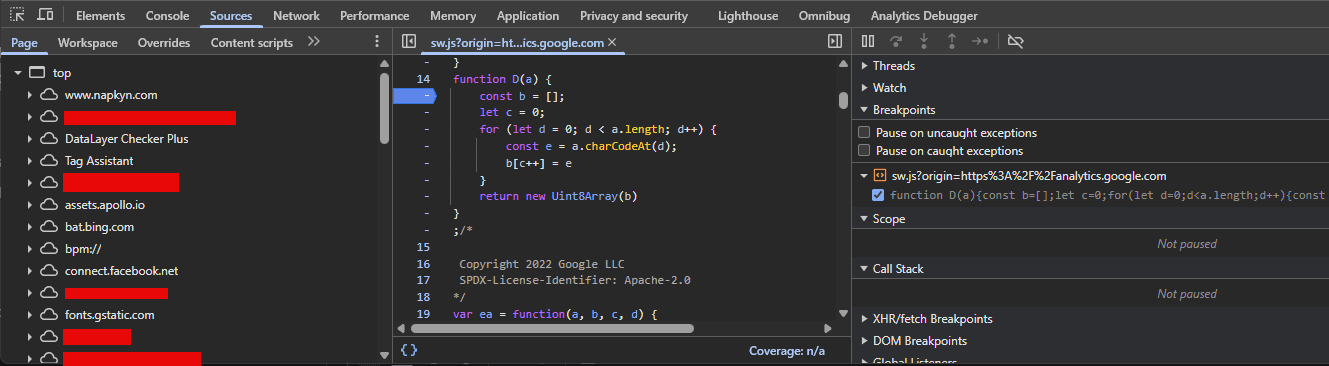Uncheck the function D(a) breakpoint checkbox

click(x=878, y=195)
